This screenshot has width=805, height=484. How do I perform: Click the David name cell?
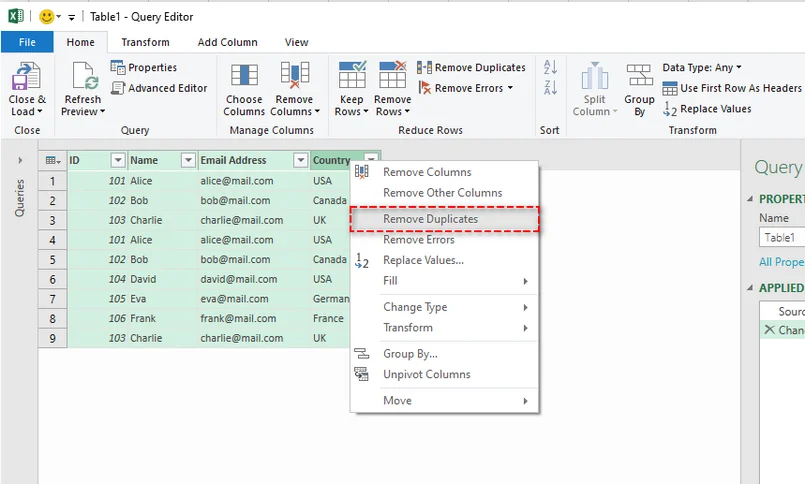click(163, 279)
